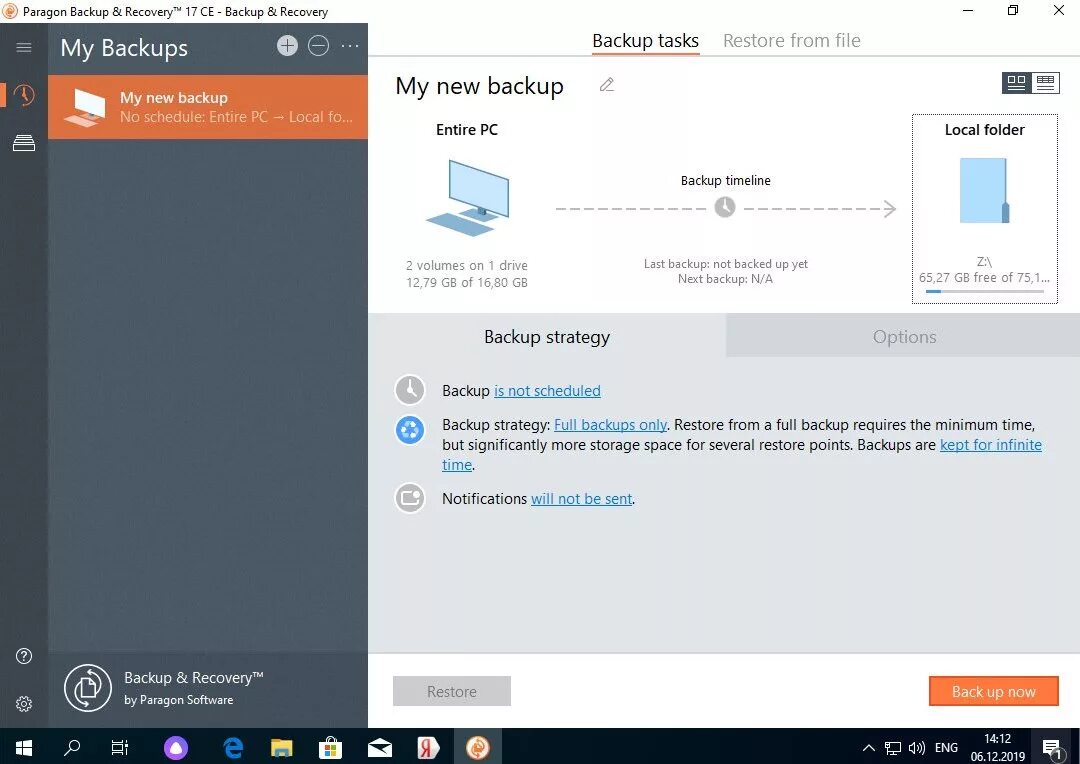The image size is (1080, 764).
Task: Edit backup name with pencil icon
Action: [x=607, y=85]
